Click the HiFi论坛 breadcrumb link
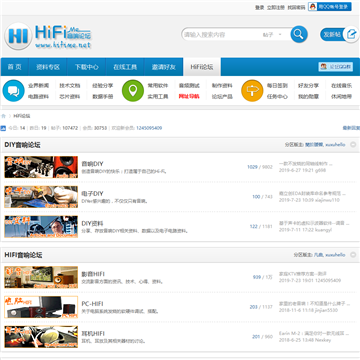Screen dimensions: 360x360 22,116
